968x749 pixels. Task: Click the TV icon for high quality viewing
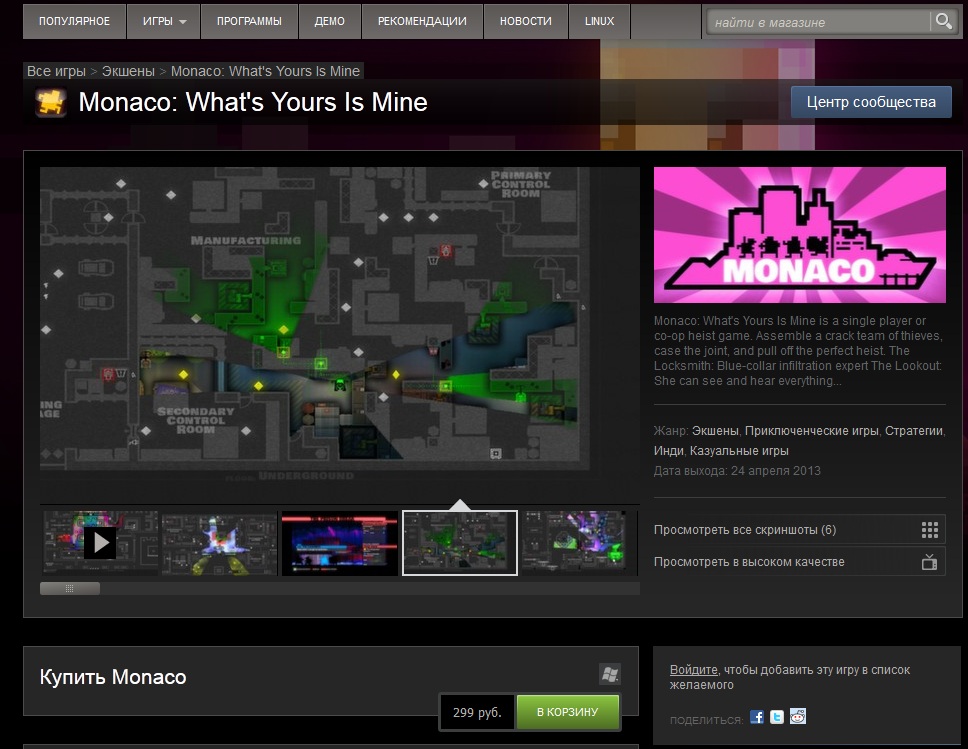(929, 562)
